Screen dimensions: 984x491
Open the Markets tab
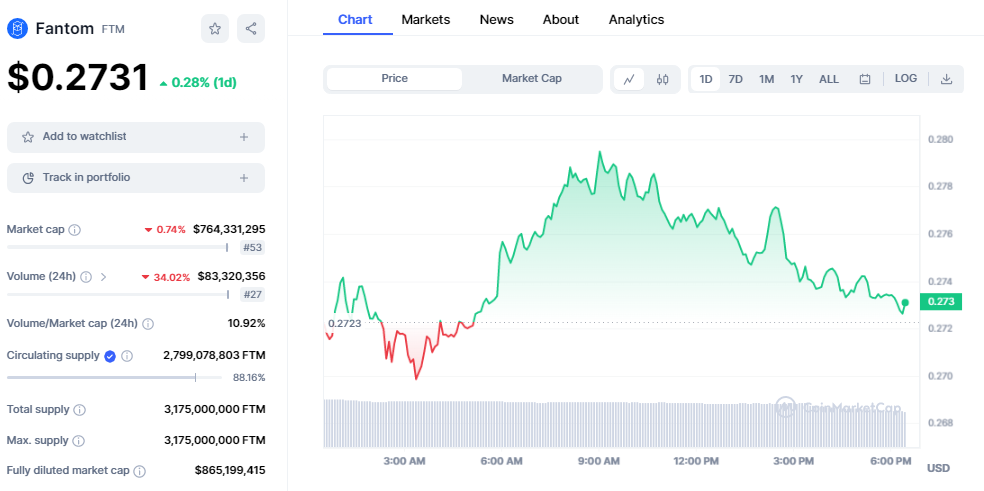click(425, 19)
